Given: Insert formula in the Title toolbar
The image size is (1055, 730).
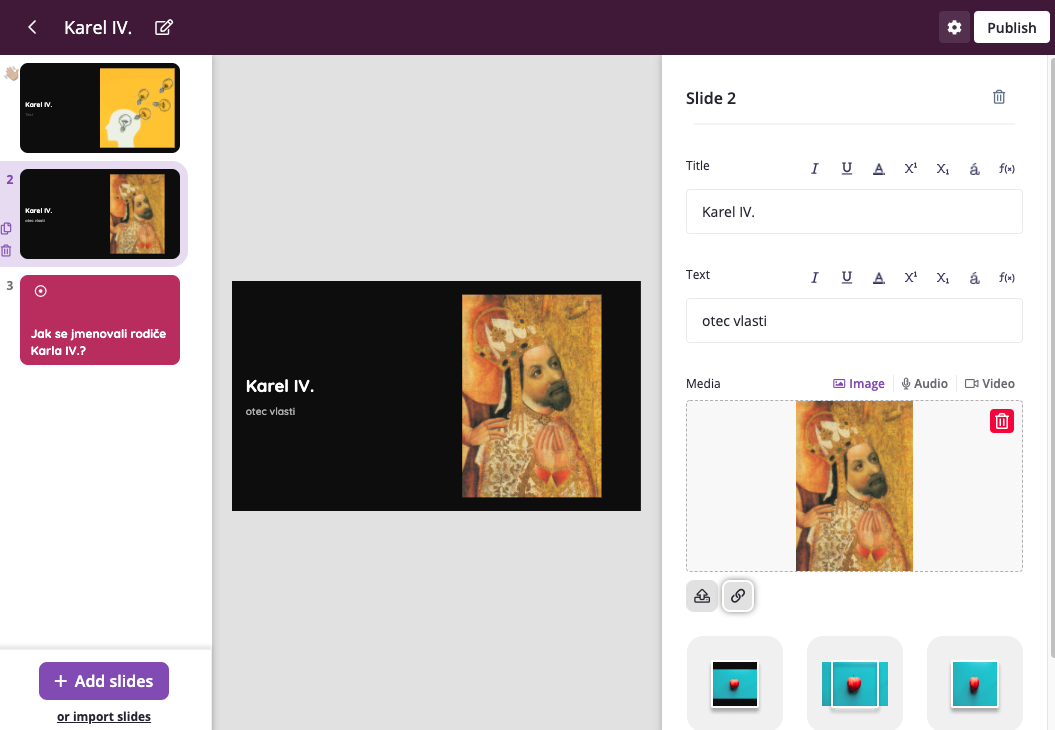Looking at the screenshot, I should click(x=1007, y=169).
